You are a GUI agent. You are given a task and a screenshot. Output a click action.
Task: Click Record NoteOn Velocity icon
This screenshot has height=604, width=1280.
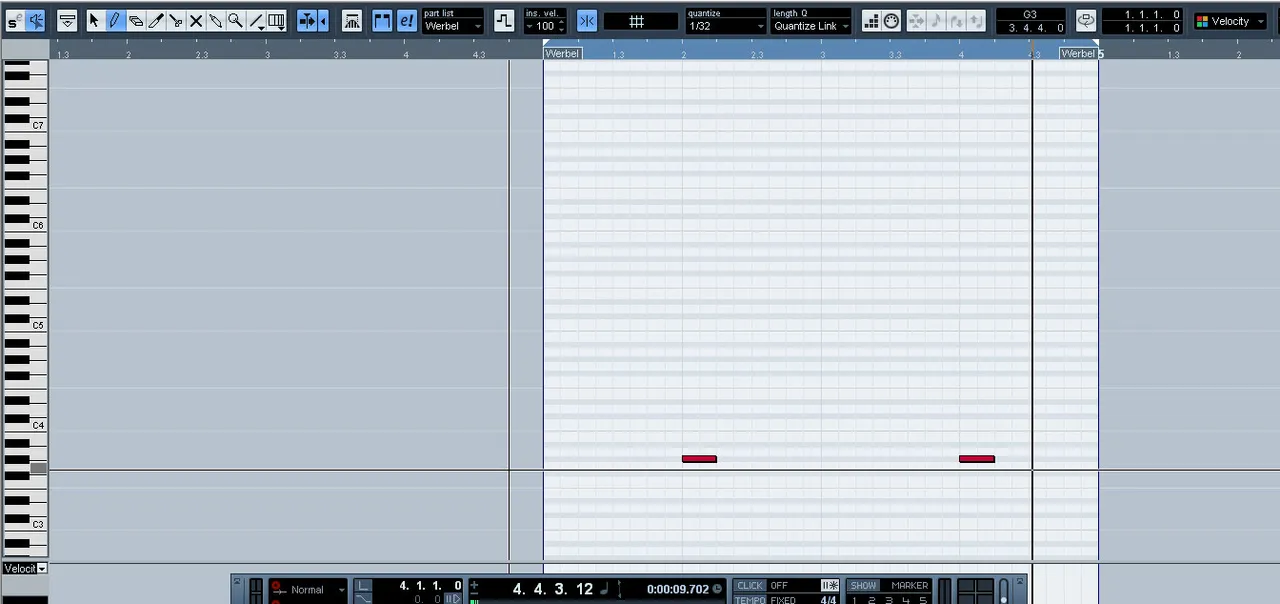(956, 21)
